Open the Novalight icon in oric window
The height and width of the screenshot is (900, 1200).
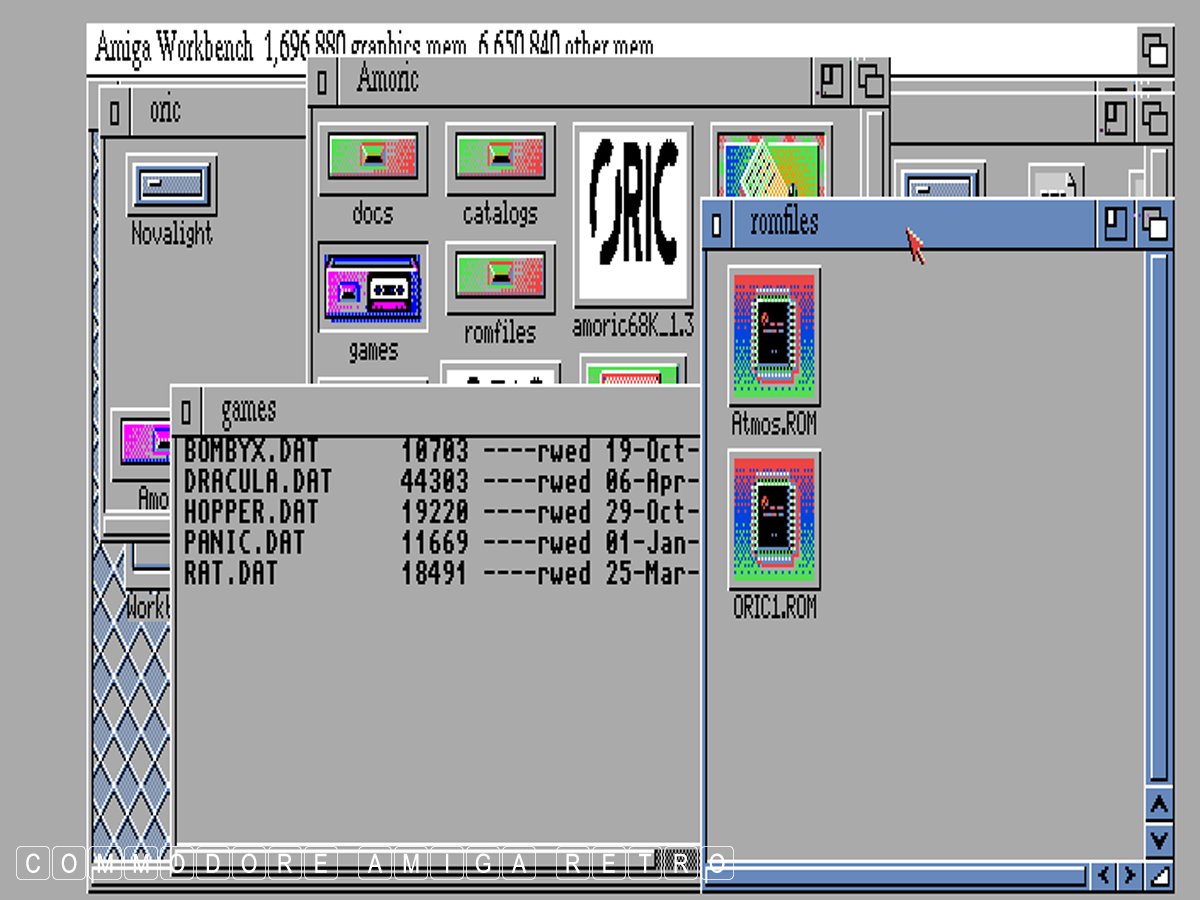(x=171, y=184)
